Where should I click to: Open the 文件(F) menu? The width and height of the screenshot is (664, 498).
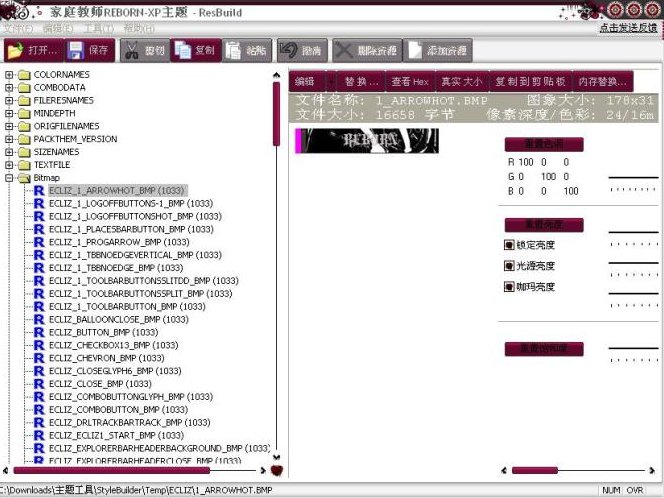[x=18, y=29]
